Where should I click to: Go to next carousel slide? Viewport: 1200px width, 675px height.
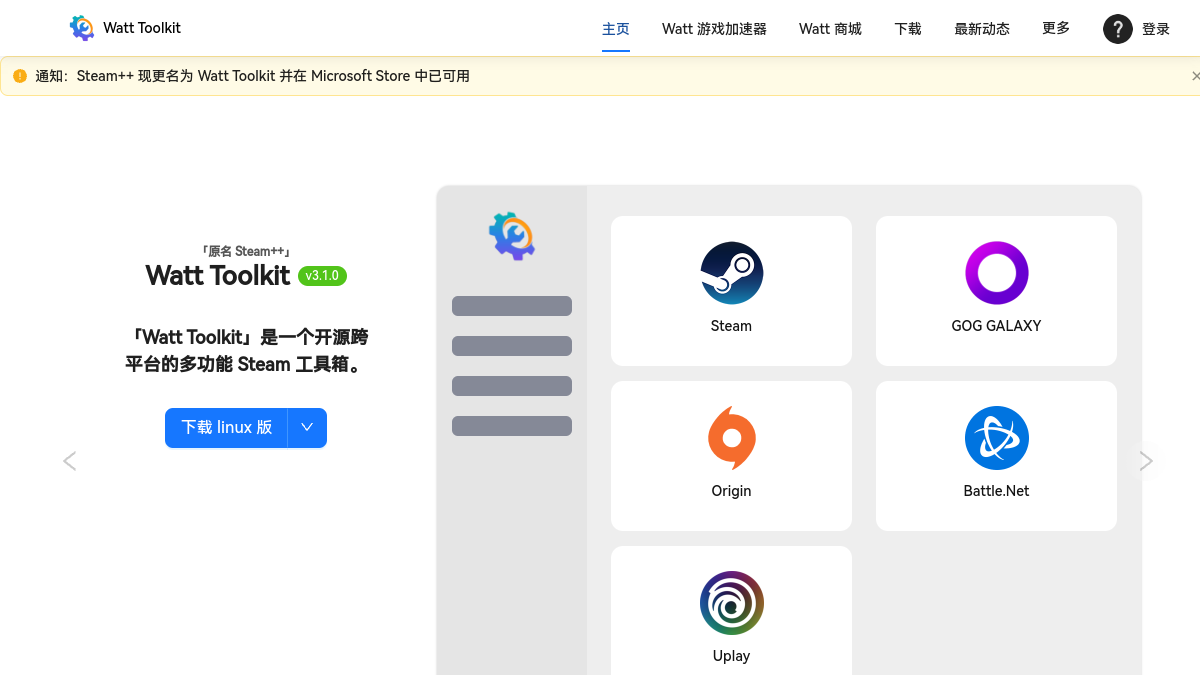pyautogui.click(x=1146, y=461)
